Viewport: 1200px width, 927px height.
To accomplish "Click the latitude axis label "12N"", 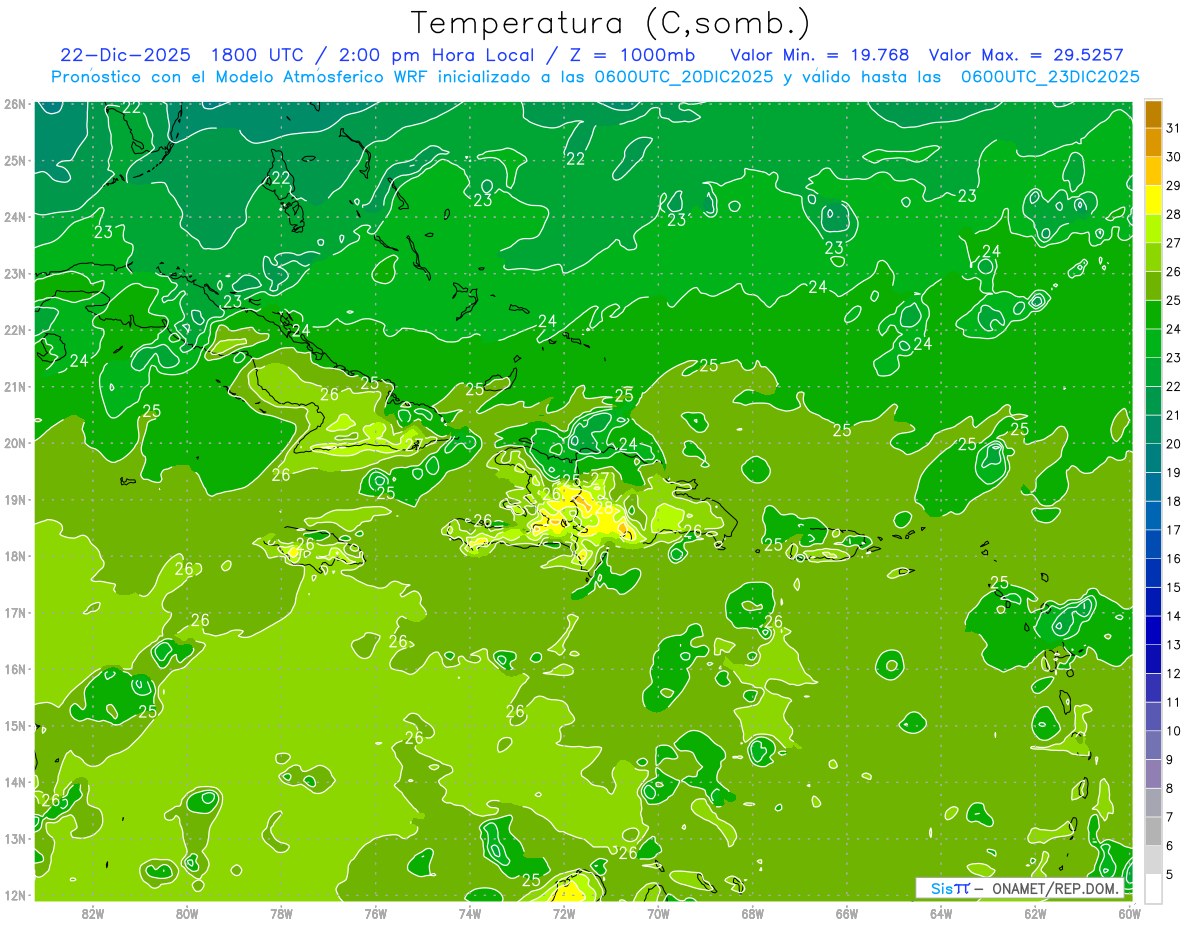I will pos(15,895).
